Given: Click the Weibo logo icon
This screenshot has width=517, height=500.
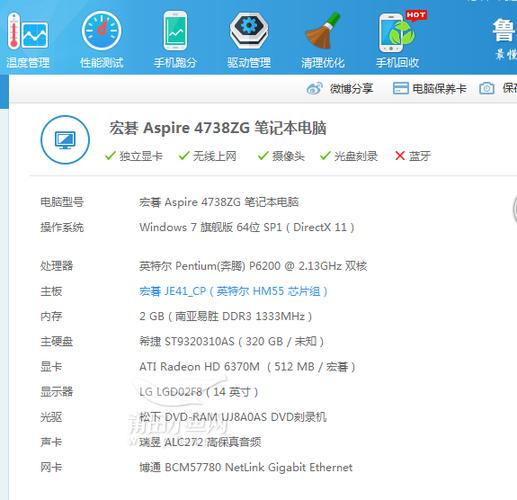Looking at the screenshot, I should point(315,88).
